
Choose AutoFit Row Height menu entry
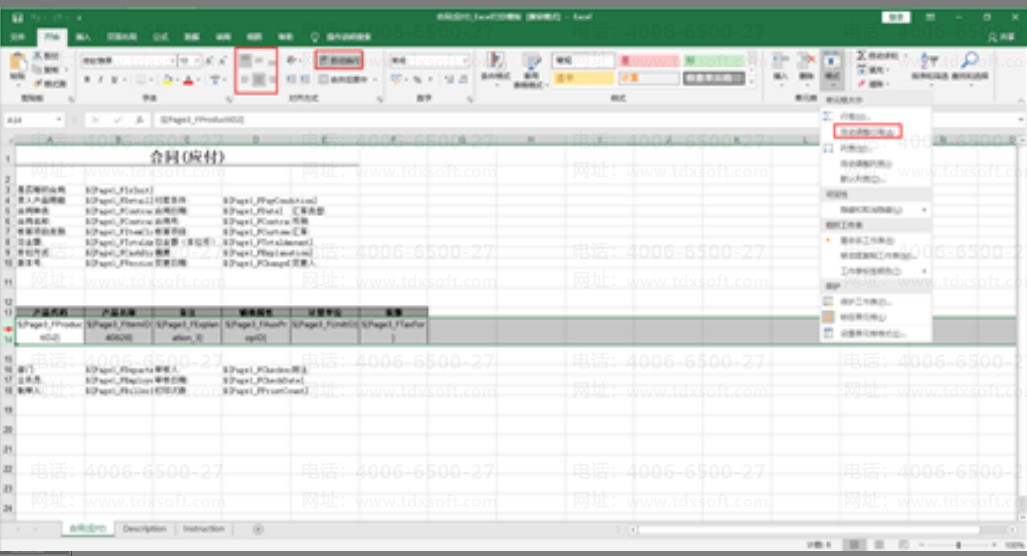(x=867, y=132)
